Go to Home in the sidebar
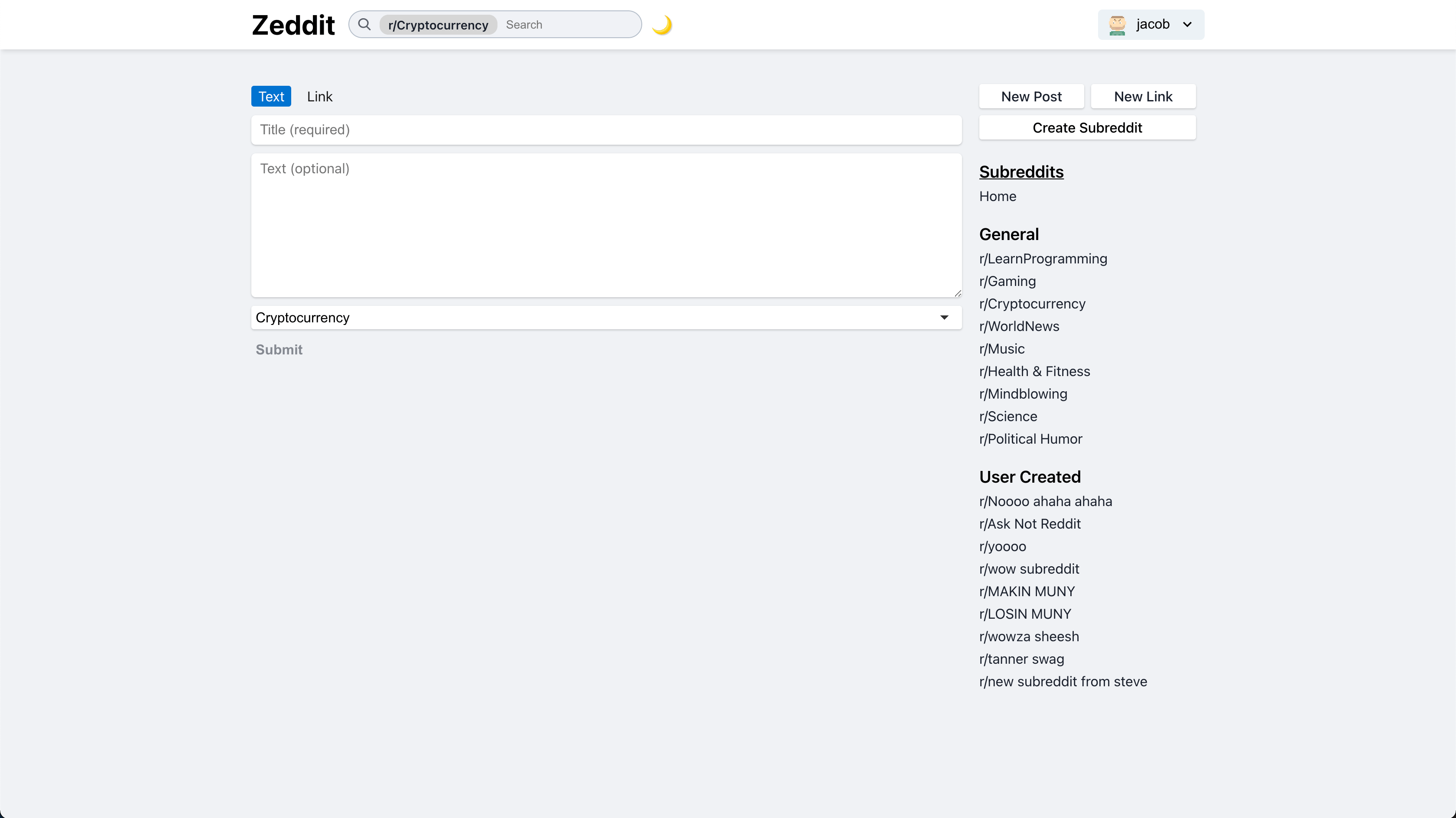This screenshot has width=1456, height=818. [998, 196]
